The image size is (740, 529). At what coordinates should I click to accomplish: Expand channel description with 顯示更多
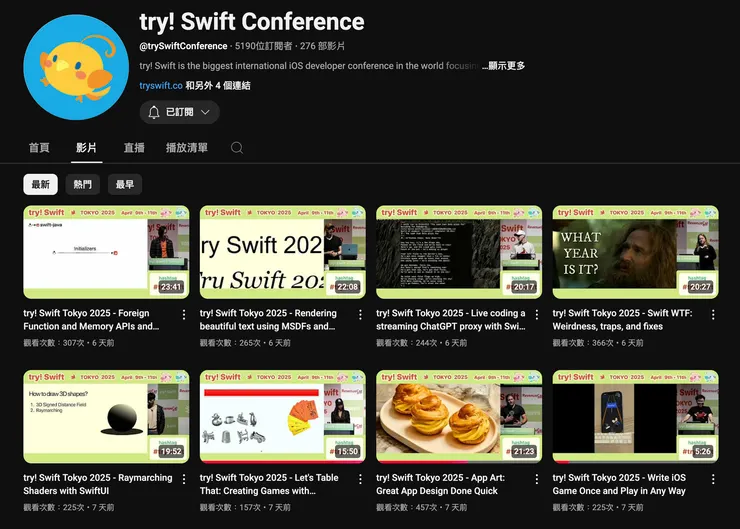[504, 66]
